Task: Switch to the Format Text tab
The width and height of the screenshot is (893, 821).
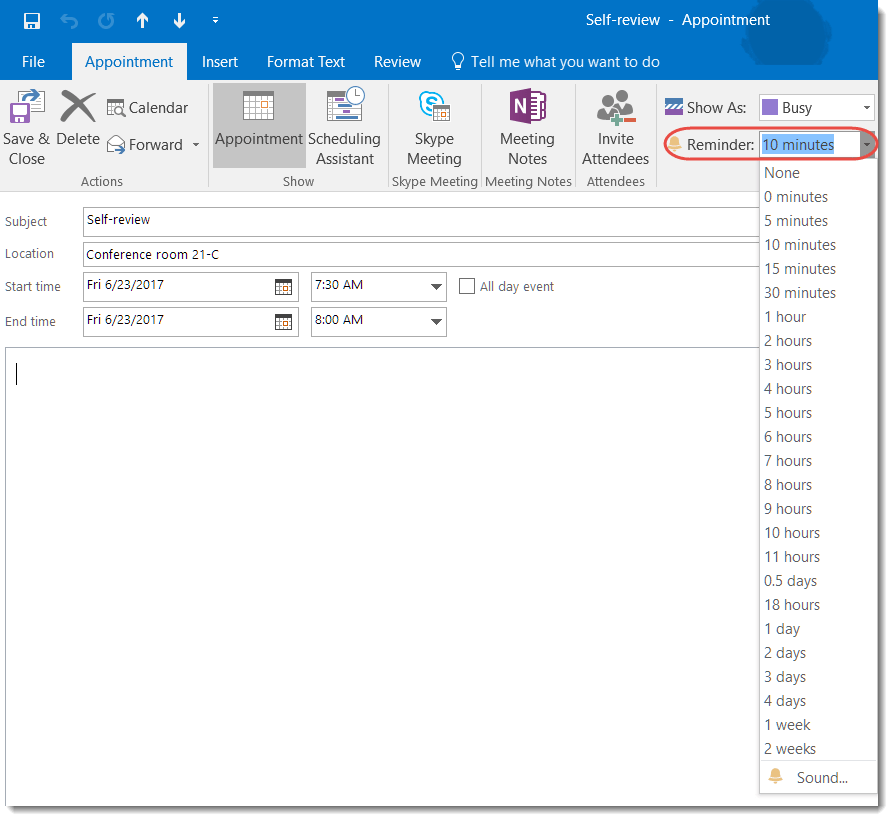Action: (305, 61)
